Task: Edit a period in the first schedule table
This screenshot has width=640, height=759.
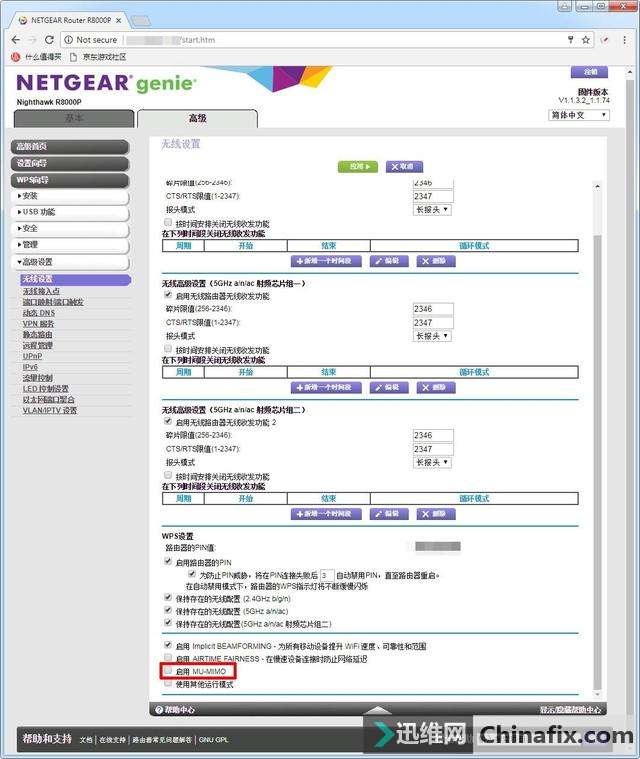Action: 389,261
